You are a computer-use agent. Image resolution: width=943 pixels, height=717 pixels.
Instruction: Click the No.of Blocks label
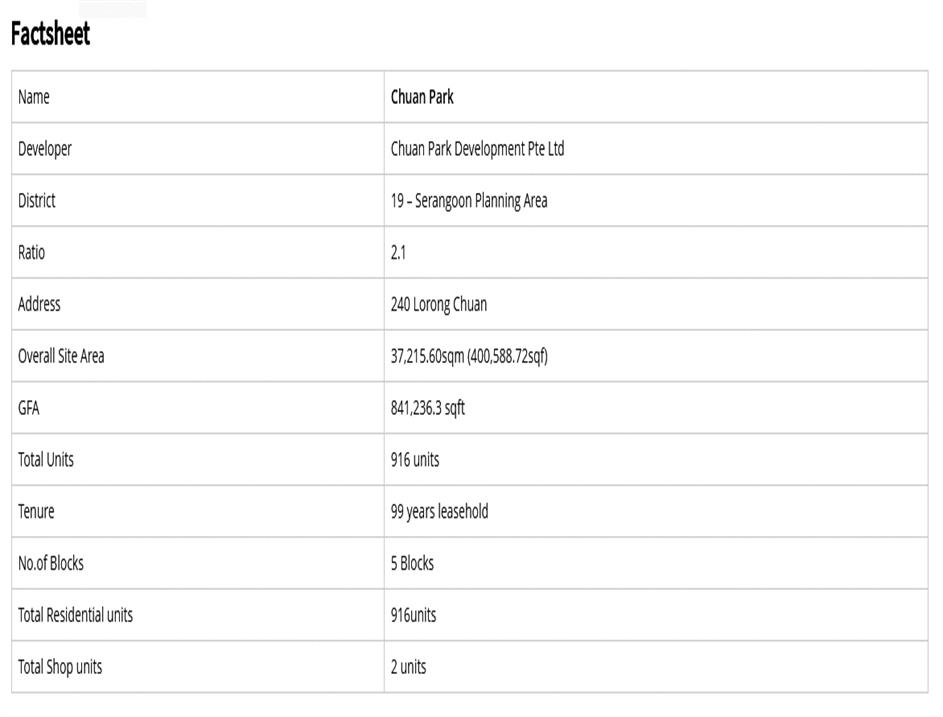pyautogui.click(x=51, y=564)
